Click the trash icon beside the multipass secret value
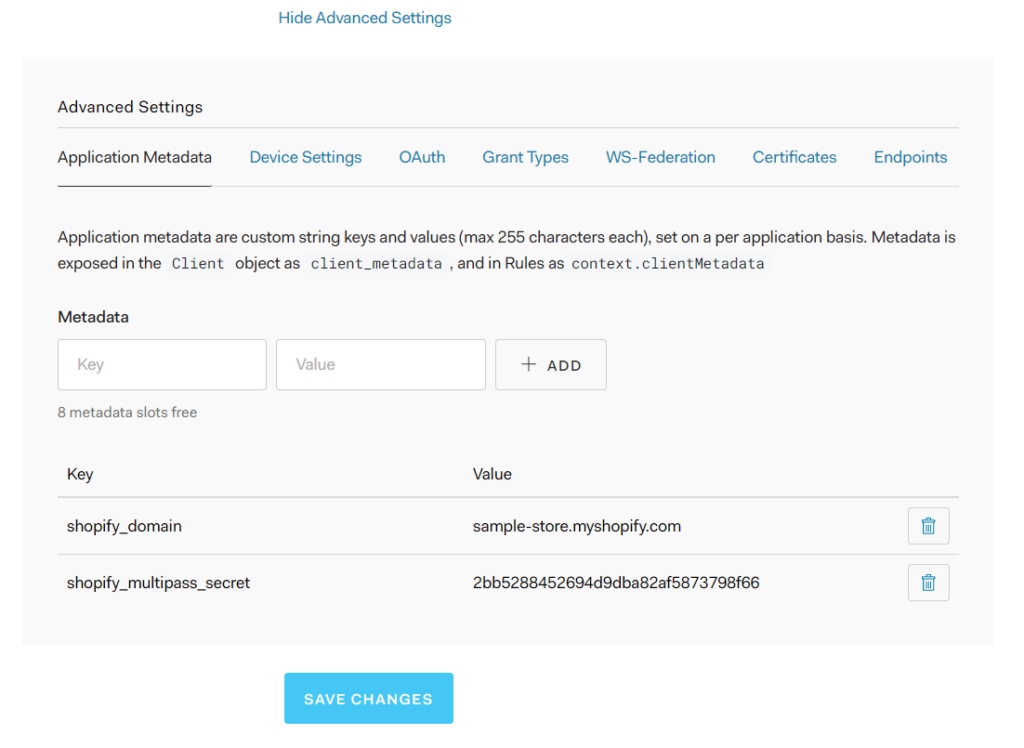The image size is (1024, 748). (928, 582)
